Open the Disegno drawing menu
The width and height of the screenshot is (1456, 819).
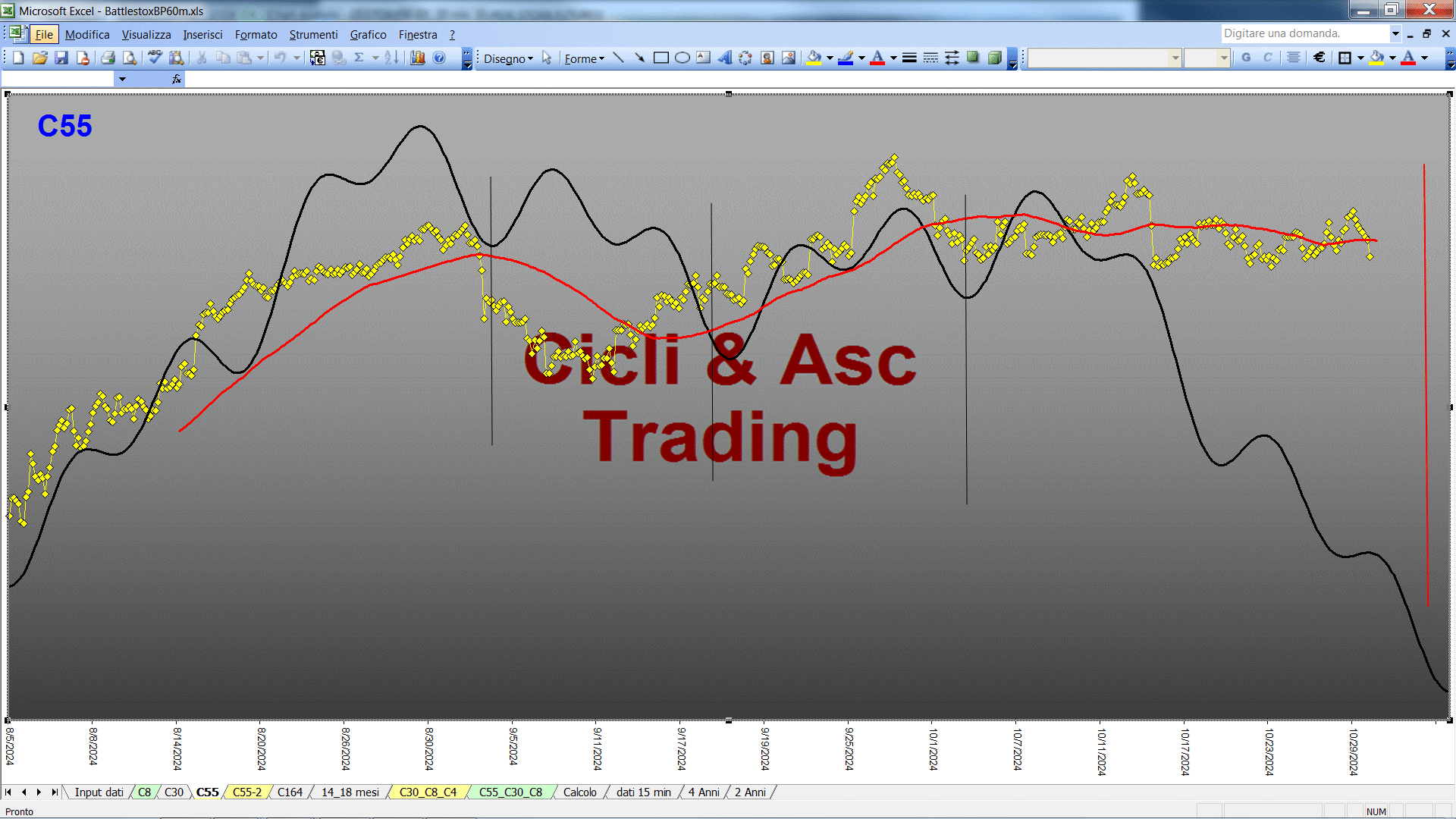click(508, 58)
